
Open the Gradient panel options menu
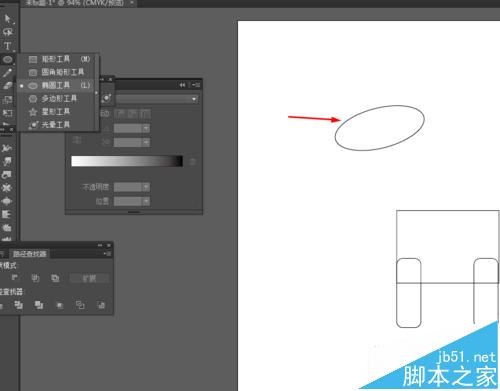(x=196, y=85)
